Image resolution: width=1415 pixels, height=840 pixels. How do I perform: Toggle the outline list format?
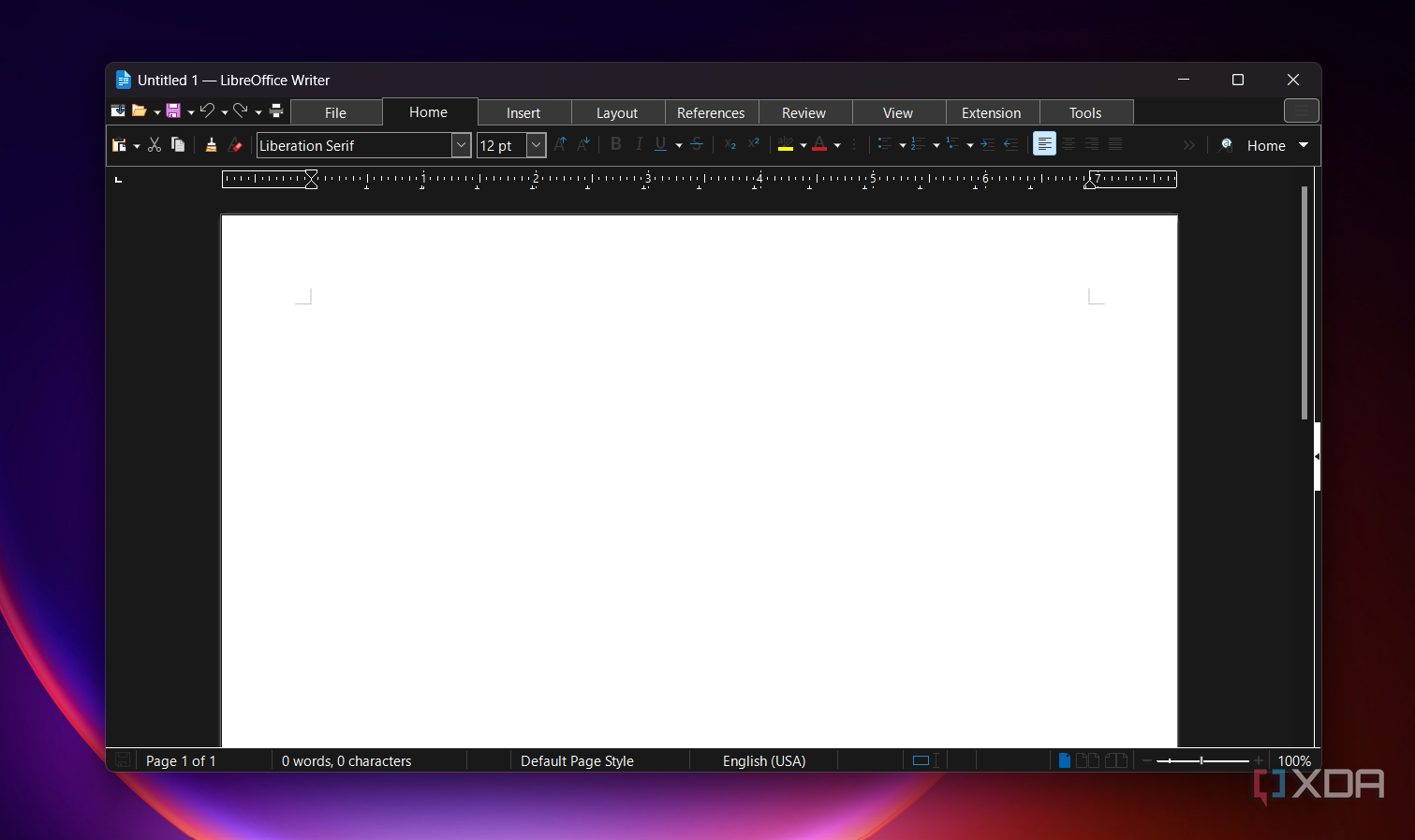[x=952, y=144]
